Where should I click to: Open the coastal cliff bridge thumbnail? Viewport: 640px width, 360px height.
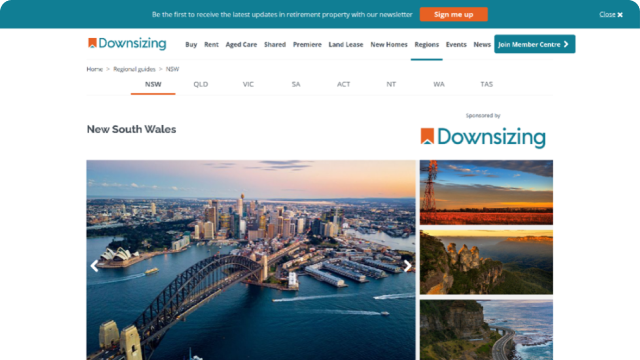(486, 330)
